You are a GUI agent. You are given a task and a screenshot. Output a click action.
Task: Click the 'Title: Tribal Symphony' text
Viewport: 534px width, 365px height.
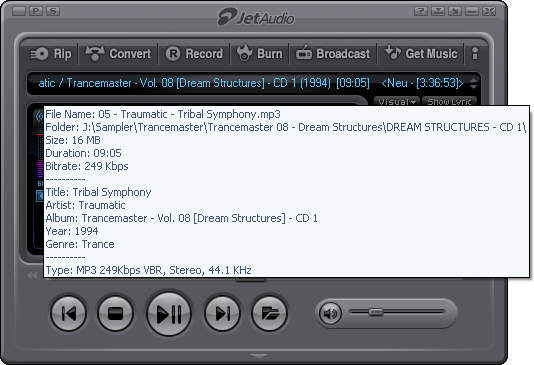coord(98,192)
